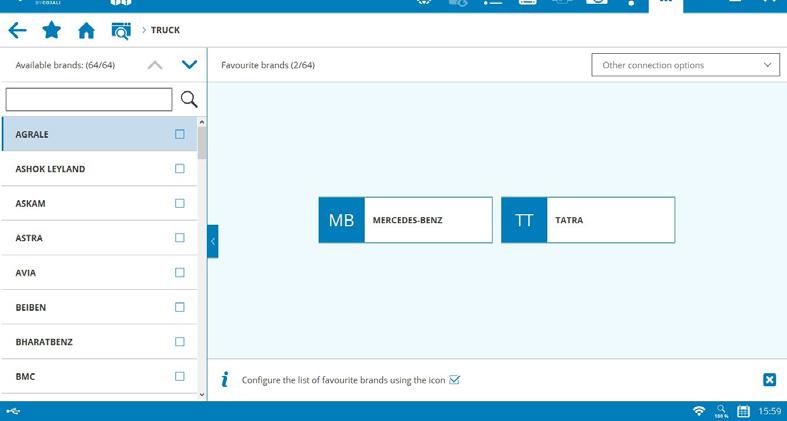Screen dimensions: 787x421
Task: Click the brand list scrollbar up arrow
Action: point(202,122)
